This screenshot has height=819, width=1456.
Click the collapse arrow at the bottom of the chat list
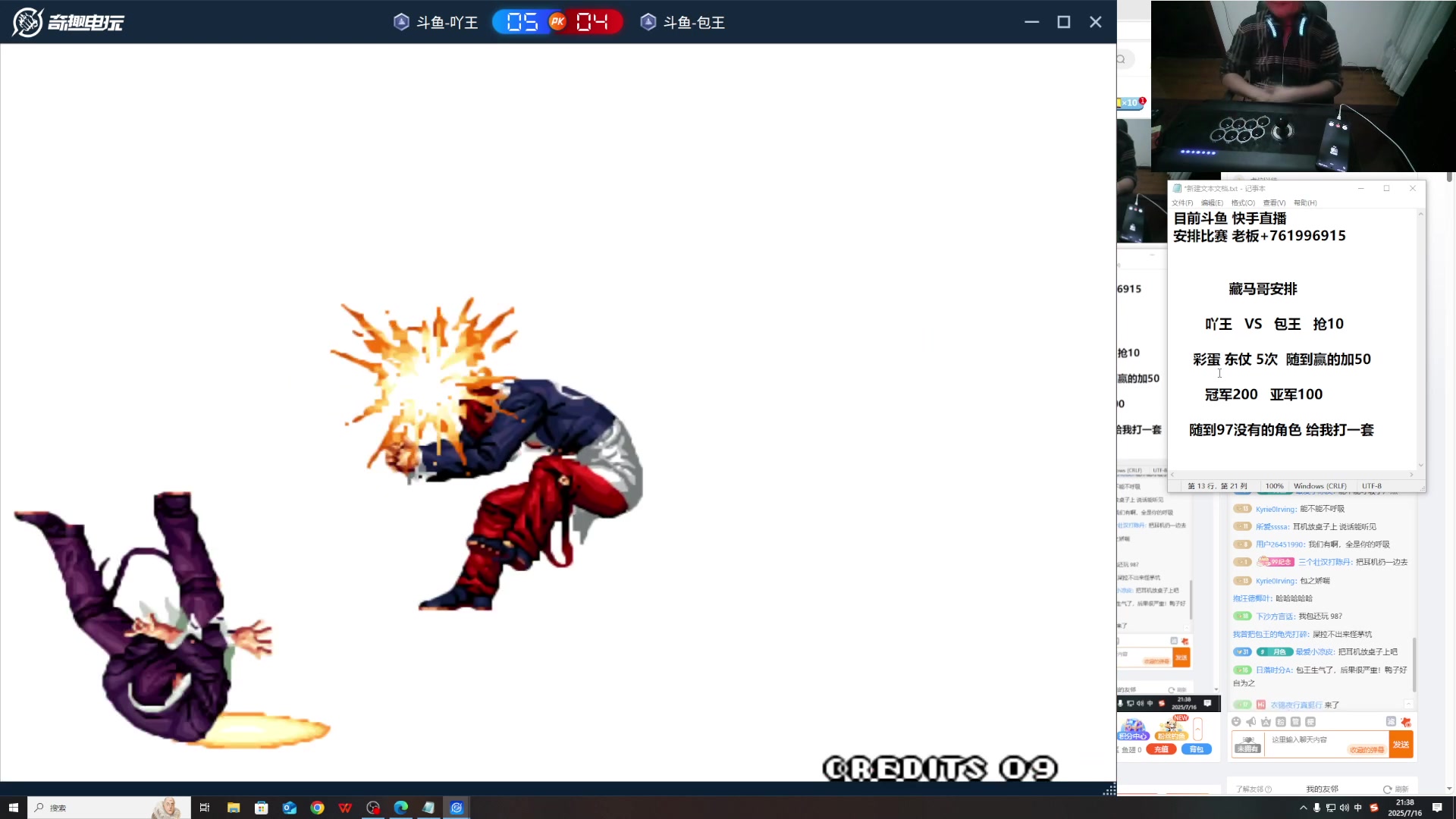[x=1408, y=704]
